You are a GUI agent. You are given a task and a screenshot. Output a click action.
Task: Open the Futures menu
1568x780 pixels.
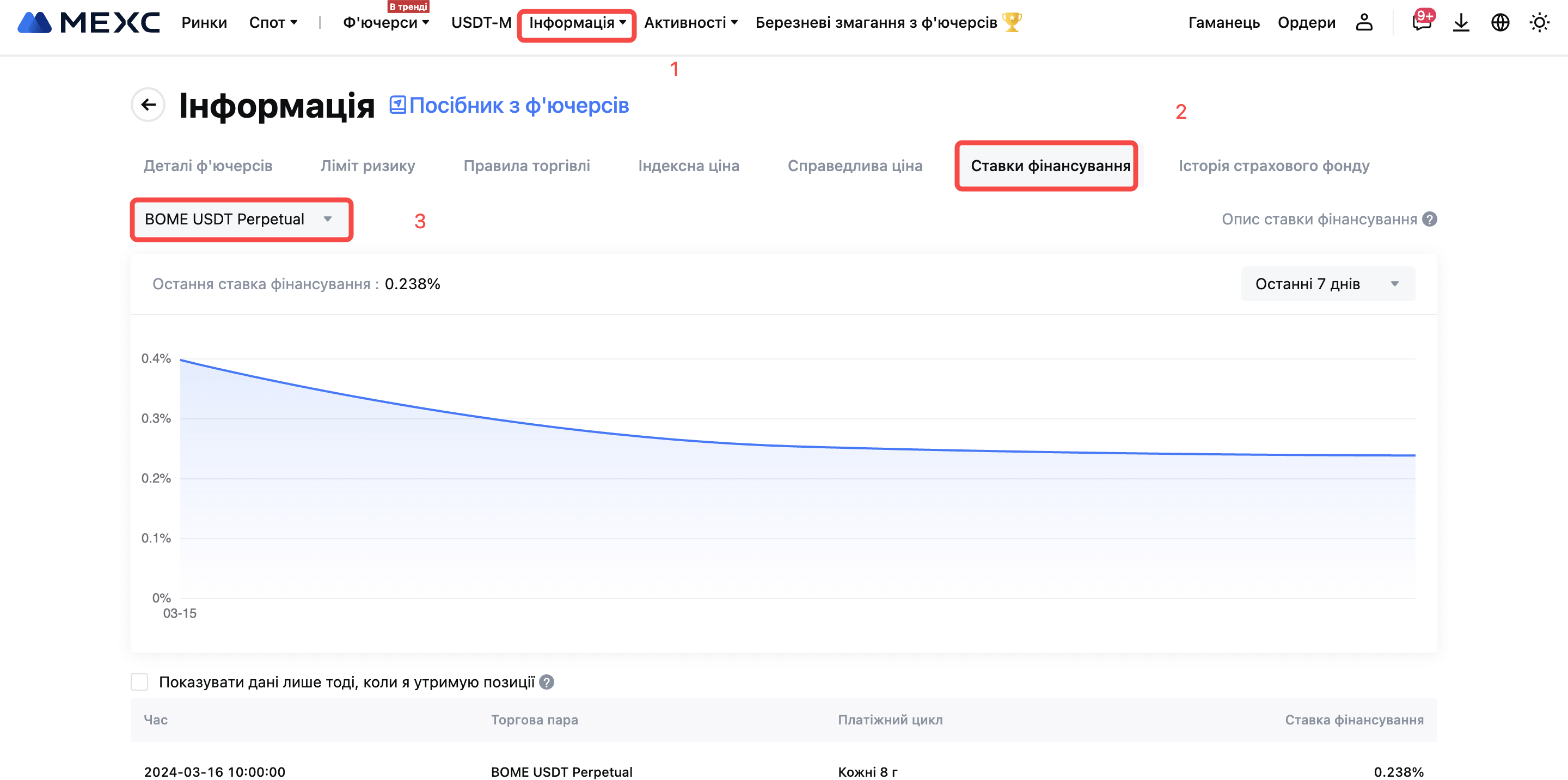click(385, 22)
